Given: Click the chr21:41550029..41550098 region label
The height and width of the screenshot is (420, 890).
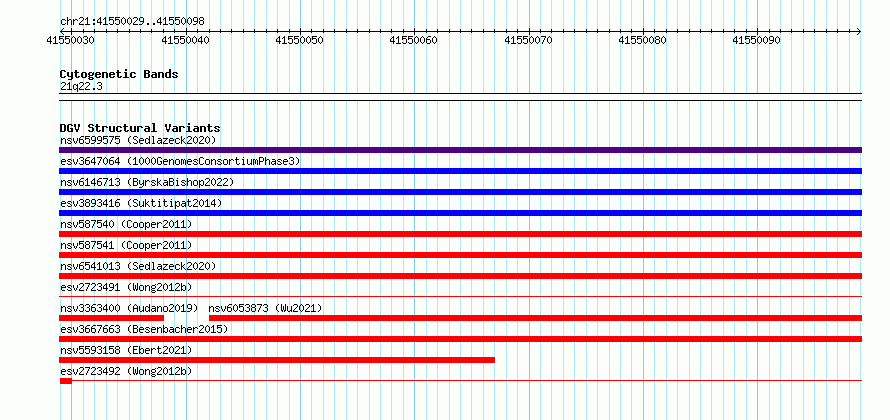Looking at the screenshot, I should (132, 22).
